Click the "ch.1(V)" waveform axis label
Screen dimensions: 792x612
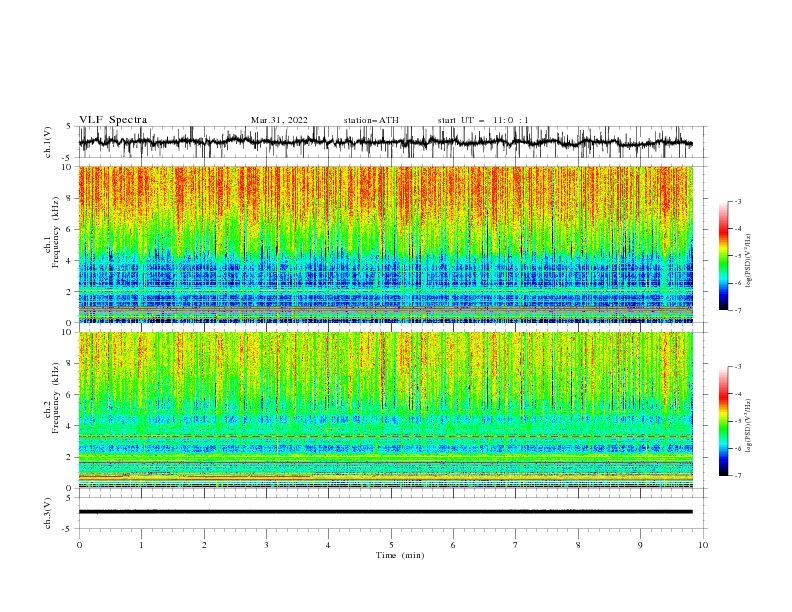(x=48, y=142)
